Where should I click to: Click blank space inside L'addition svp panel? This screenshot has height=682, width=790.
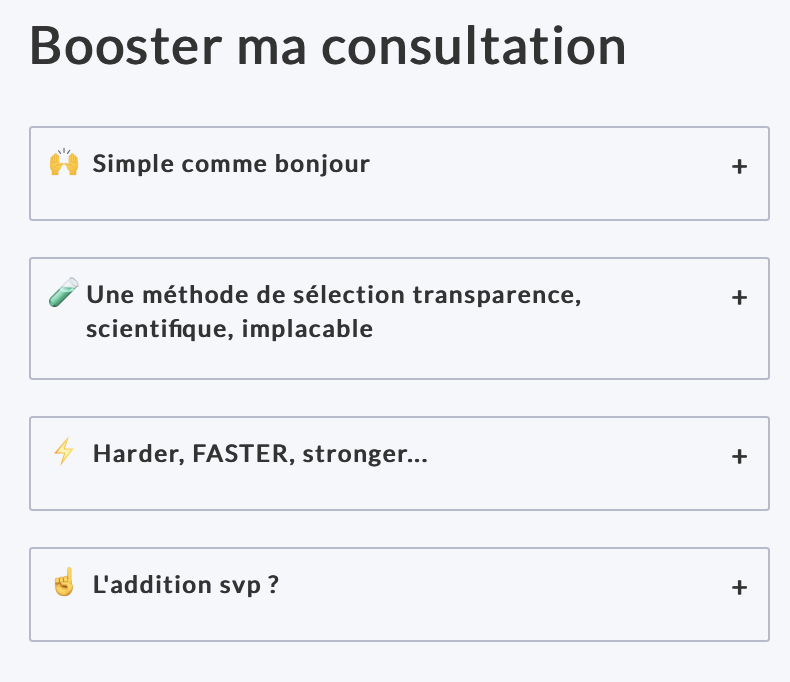399,622
